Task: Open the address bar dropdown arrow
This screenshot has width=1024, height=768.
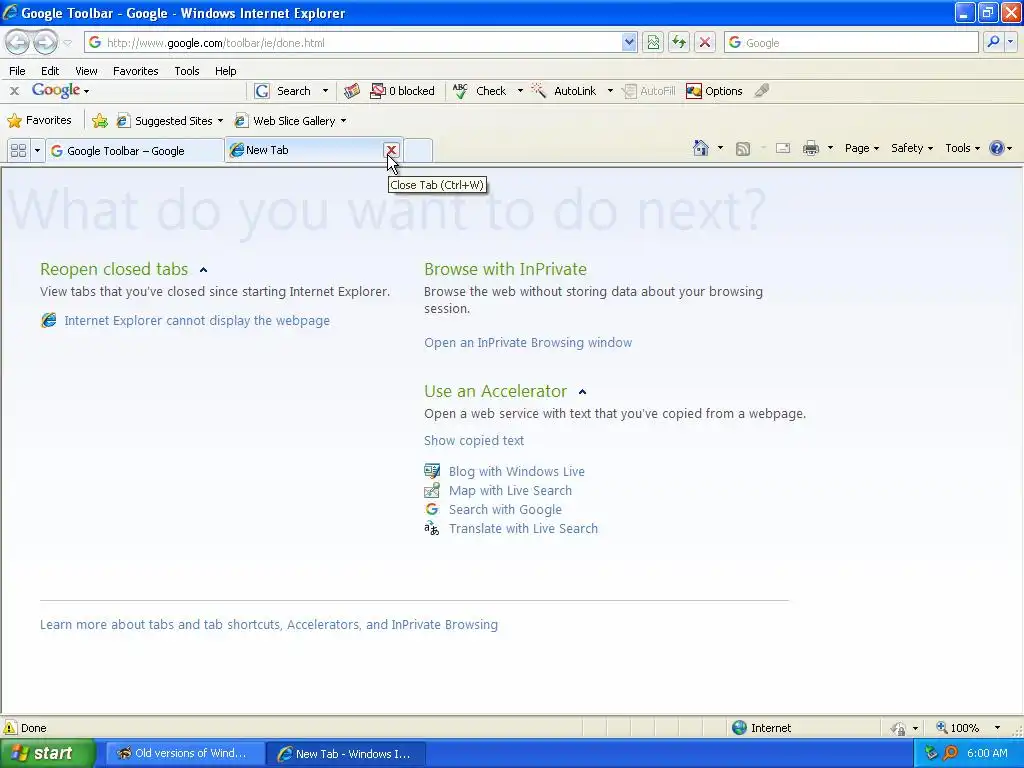Action: click(x=629, y=42)
